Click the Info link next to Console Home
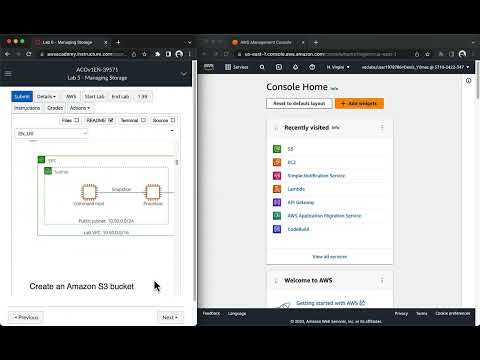Image resolution: width=480 pixels, height=360 pixels. click(334, 88)
